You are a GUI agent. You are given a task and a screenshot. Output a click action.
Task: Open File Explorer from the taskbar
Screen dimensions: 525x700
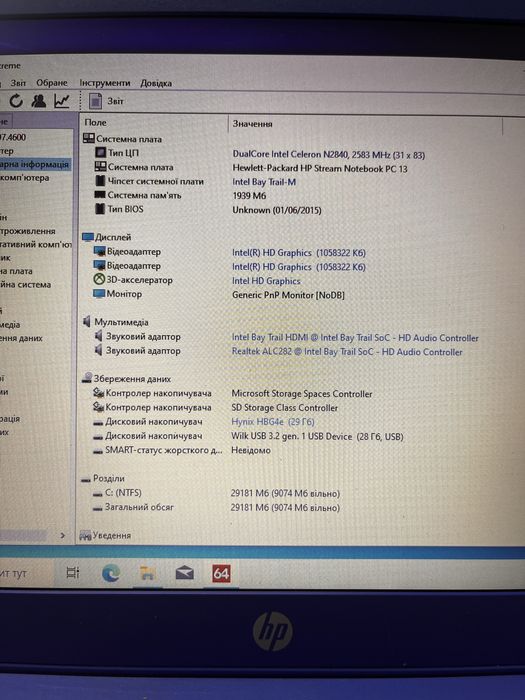click(147, 573)
